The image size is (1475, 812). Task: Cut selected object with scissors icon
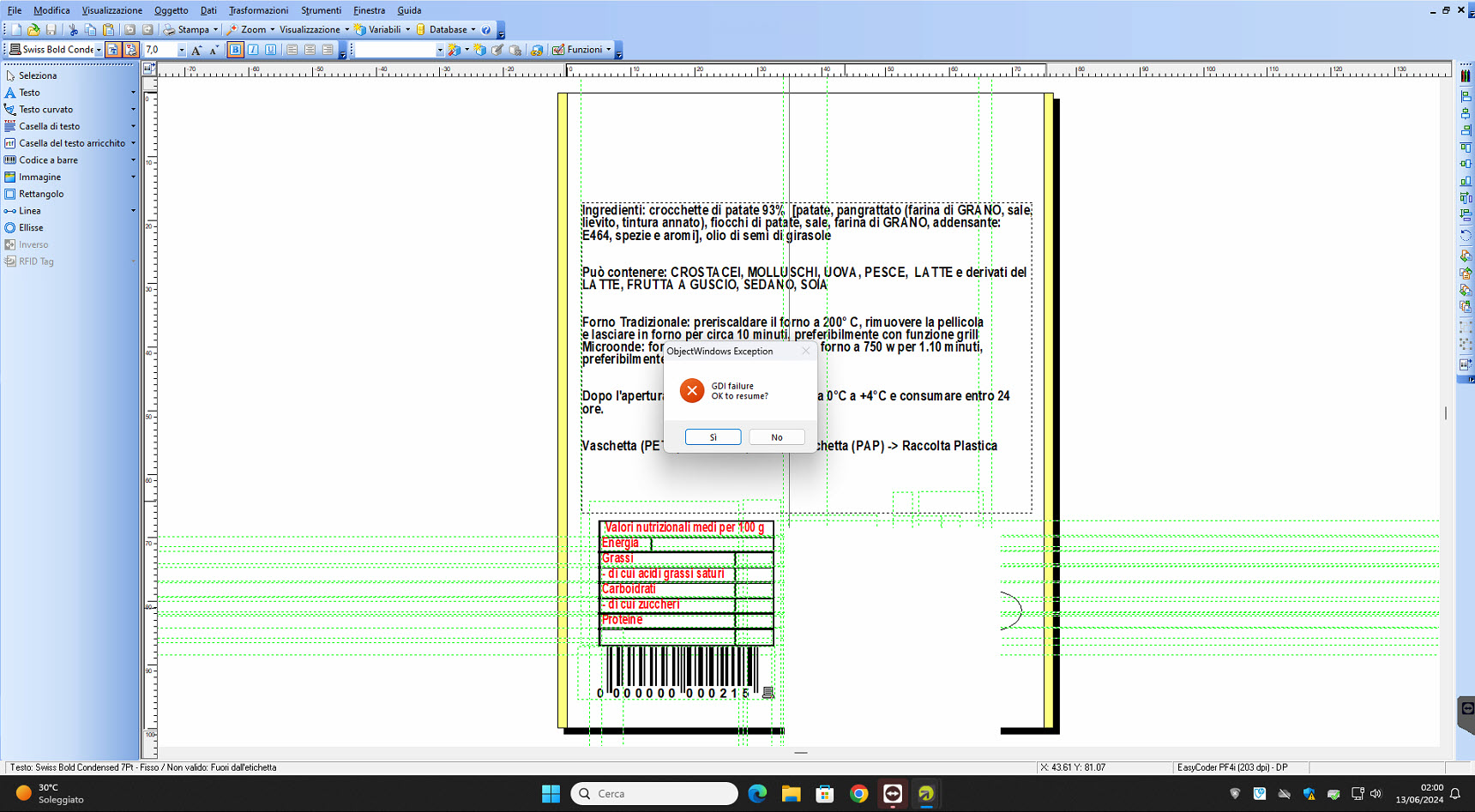[73, 29]
